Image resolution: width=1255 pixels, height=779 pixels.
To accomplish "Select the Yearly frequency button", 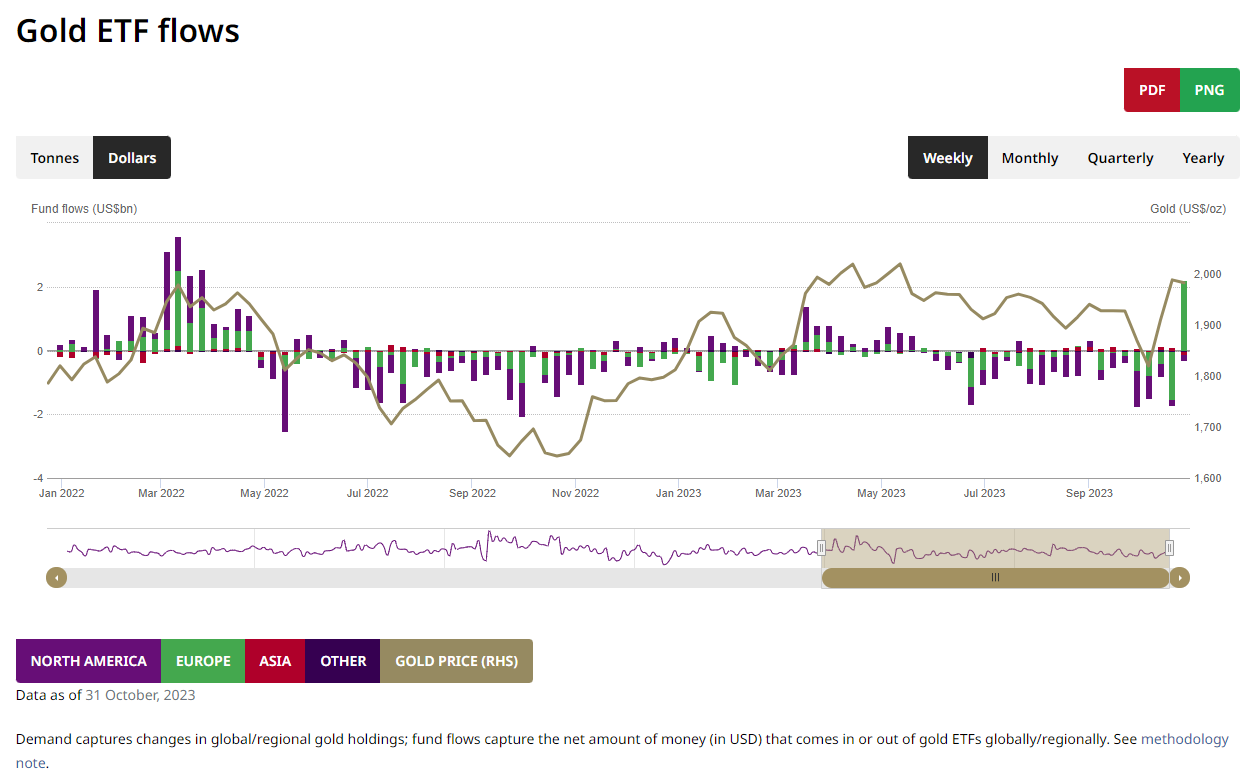I will click(x=1203, y=157).
